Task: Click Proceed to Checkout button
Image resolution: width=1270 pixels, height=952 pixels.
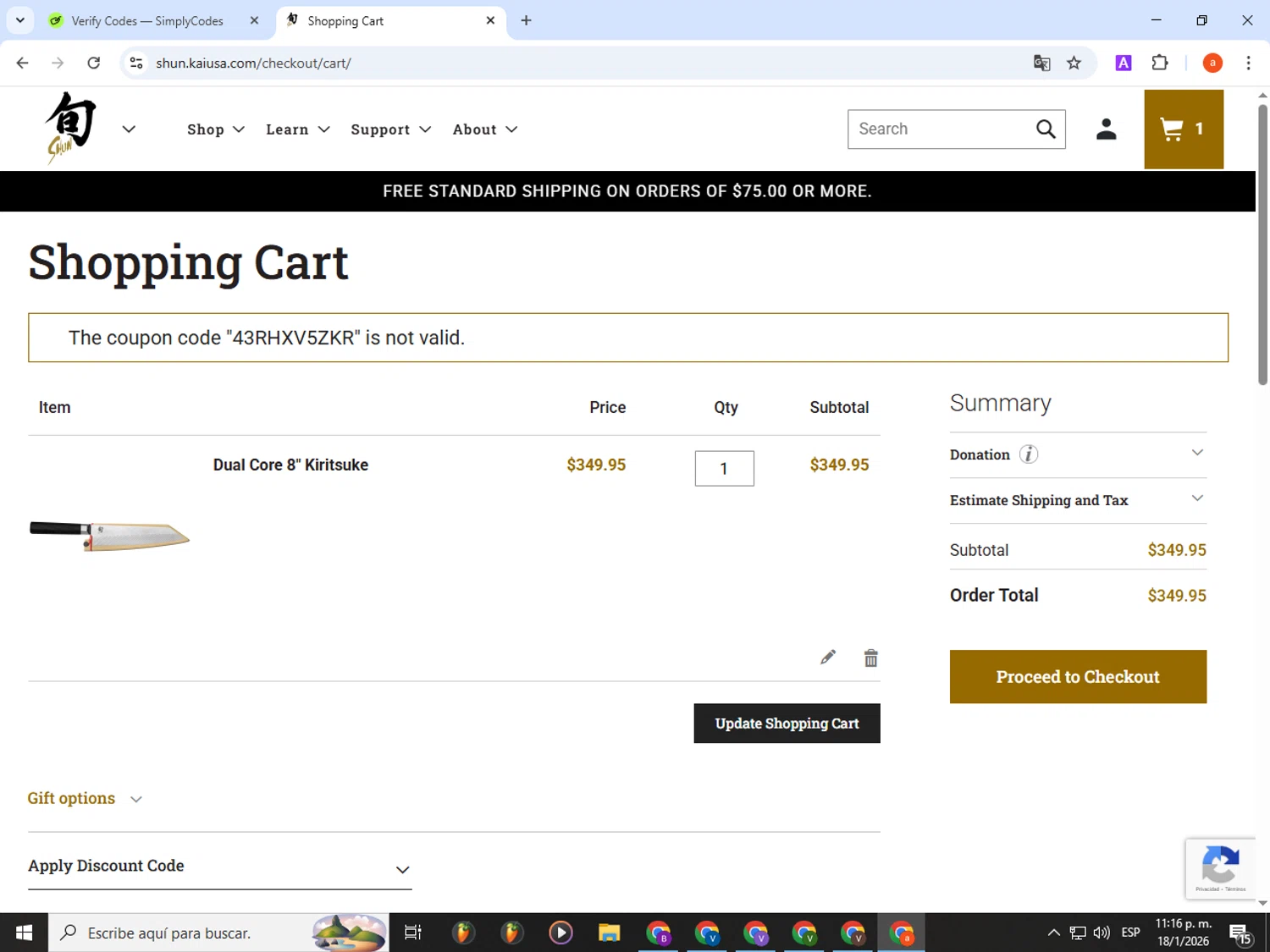Action: click(1078, 677)
